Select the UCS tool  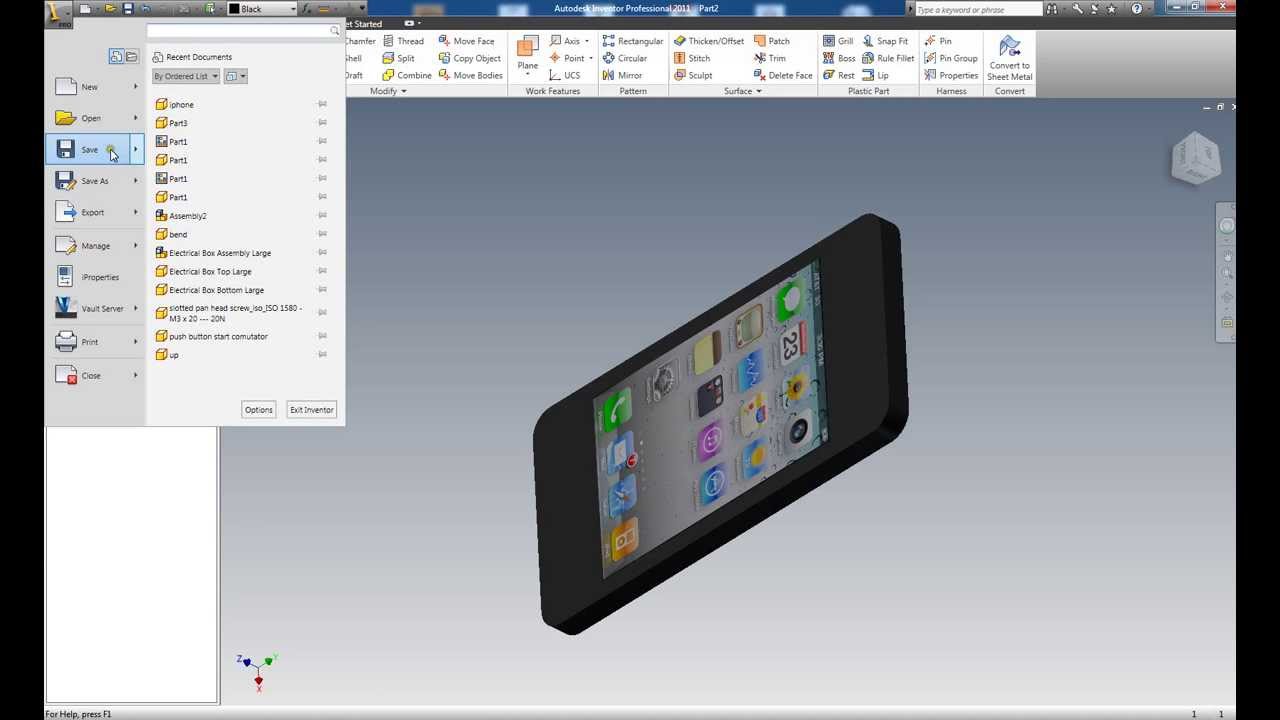tap(564, 75)
